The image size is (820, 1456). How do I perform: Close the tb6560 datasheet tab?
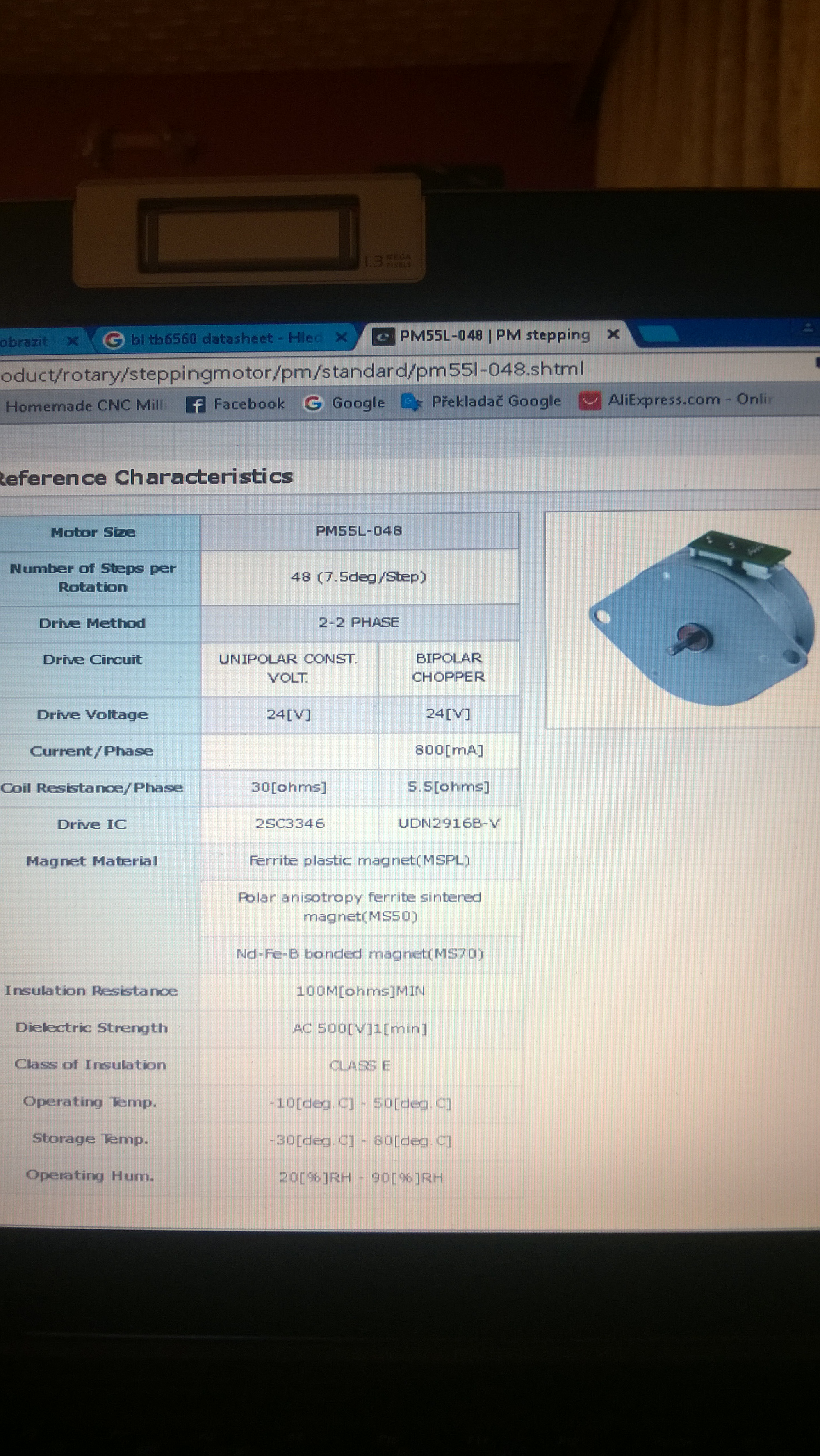pos(342,337)
